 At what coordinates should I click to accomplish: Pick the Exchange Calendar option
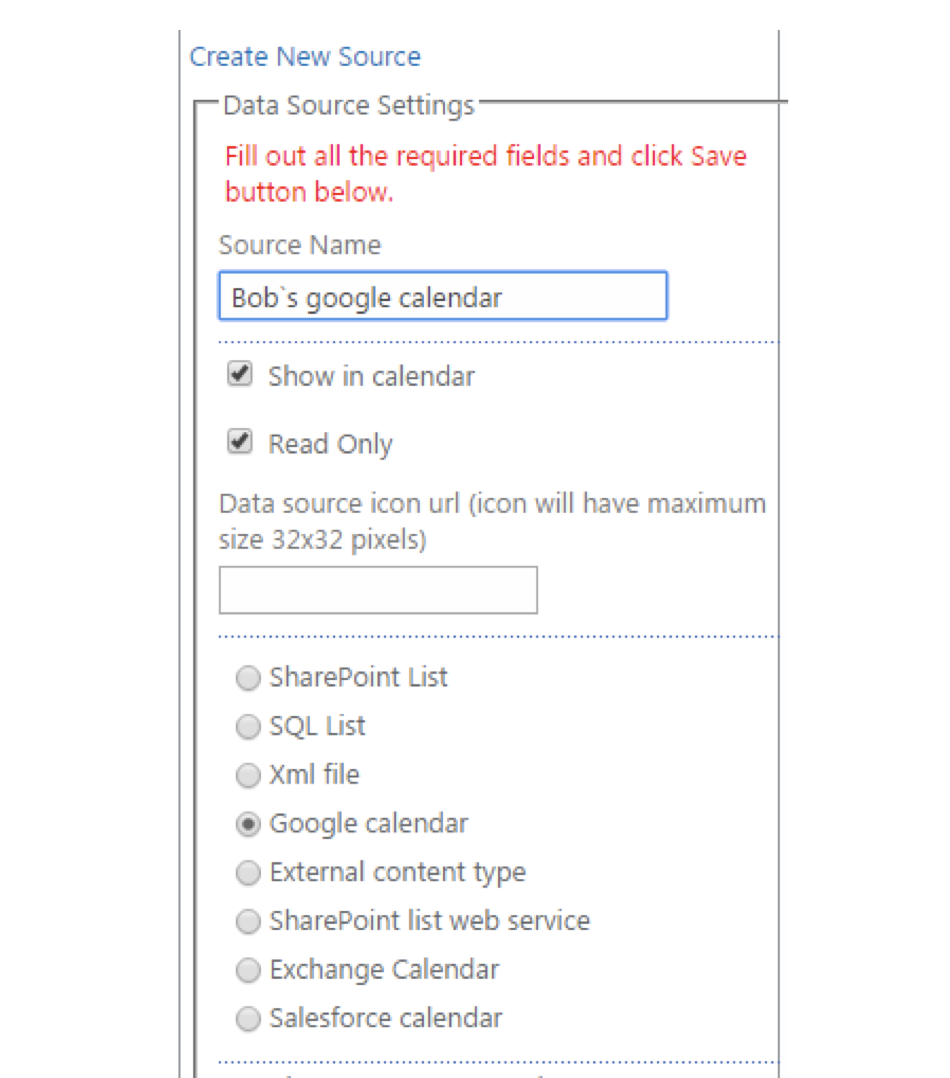tap(247, 970)
